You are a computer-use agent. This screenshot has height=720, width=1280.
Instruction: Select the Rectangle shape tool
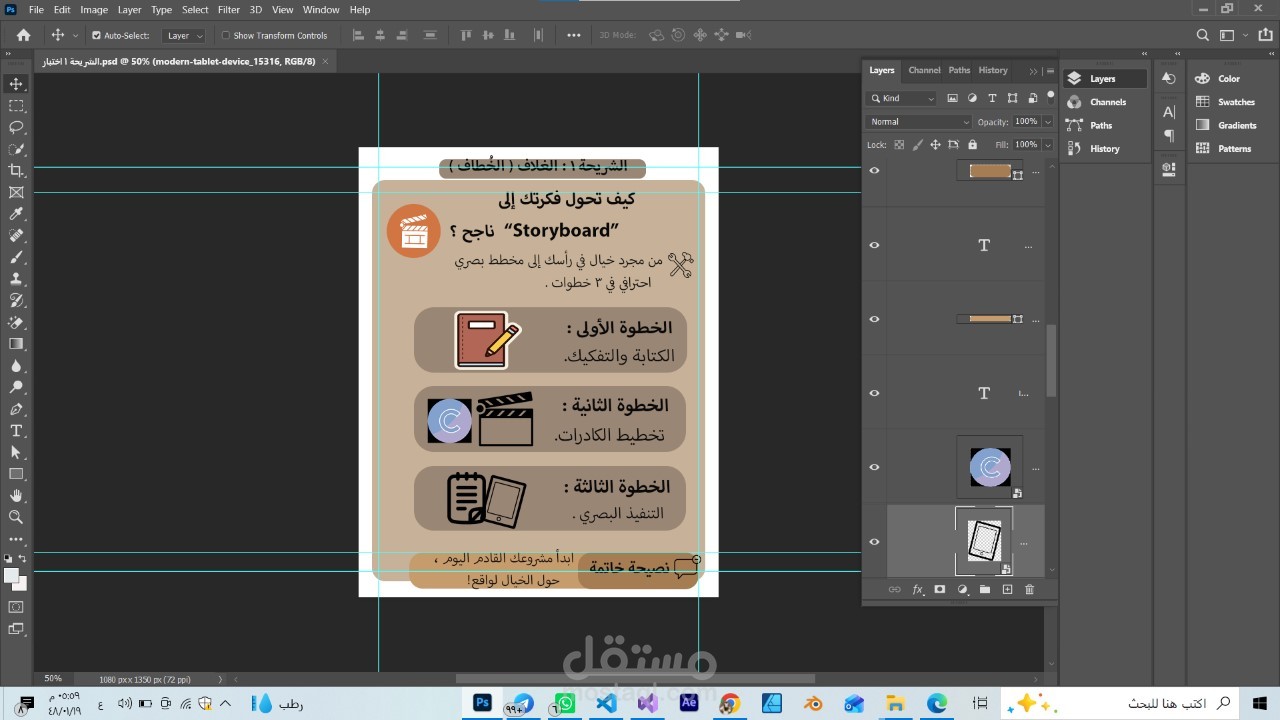click(16, 474)
